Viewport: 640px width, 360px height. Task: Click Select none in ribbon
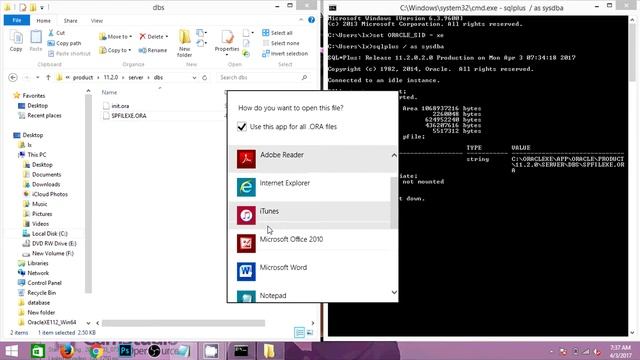click(x=281, y=43)
